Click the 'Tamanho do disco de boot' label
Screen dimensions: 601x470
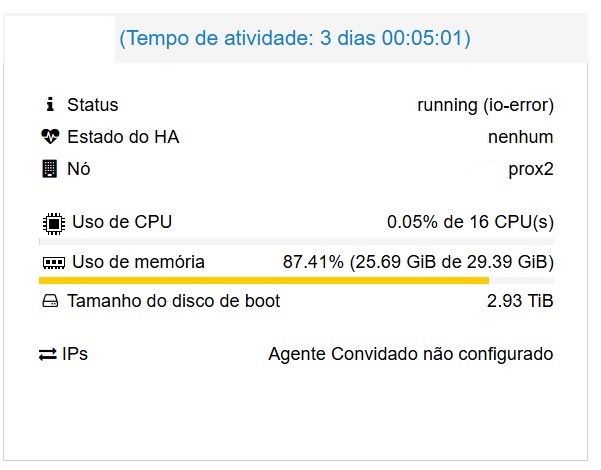point(174,301)
